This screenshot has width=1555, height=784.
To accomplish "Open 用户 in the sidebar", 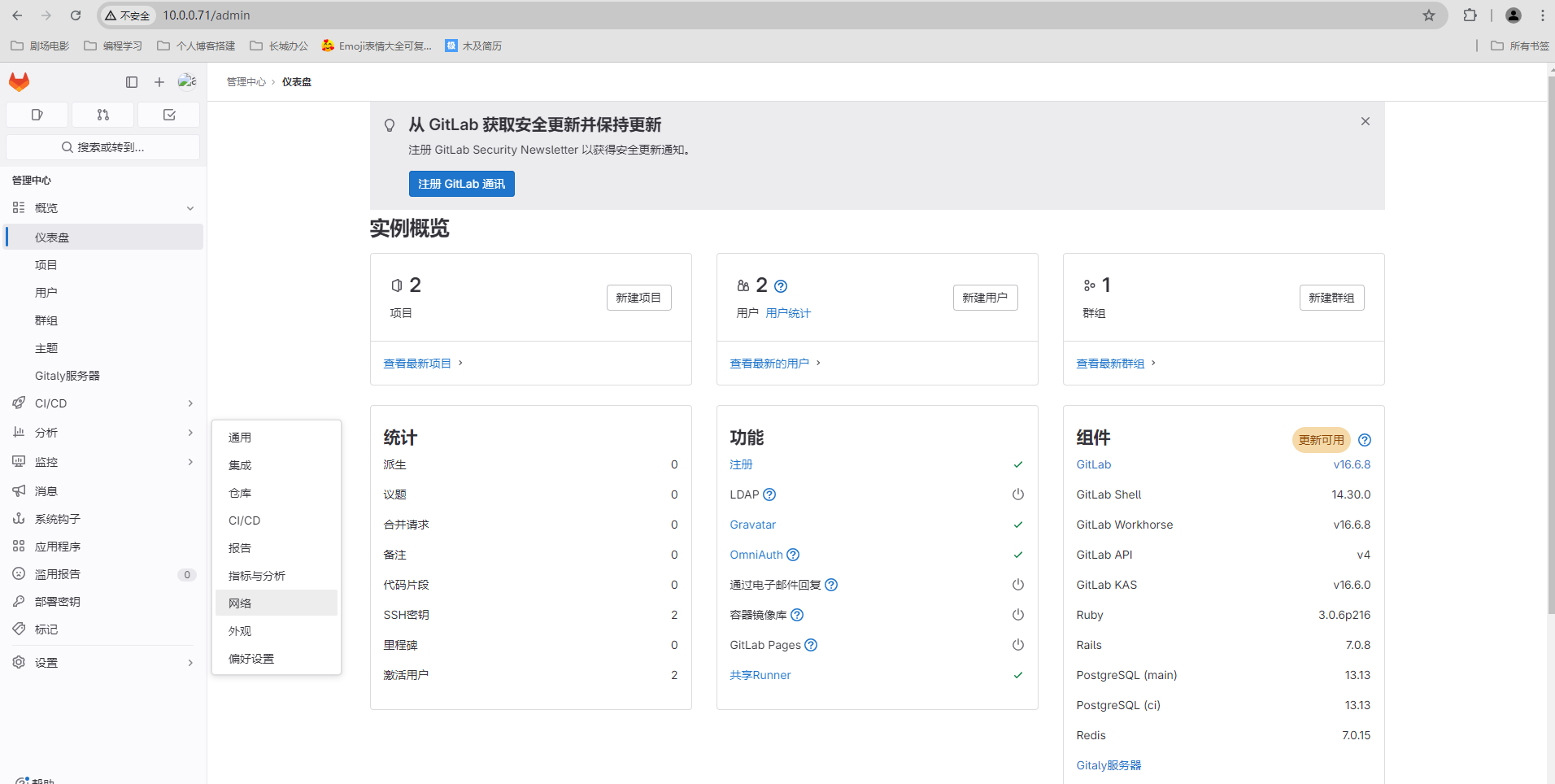I will pyautogui.click(x=103, y=293).
